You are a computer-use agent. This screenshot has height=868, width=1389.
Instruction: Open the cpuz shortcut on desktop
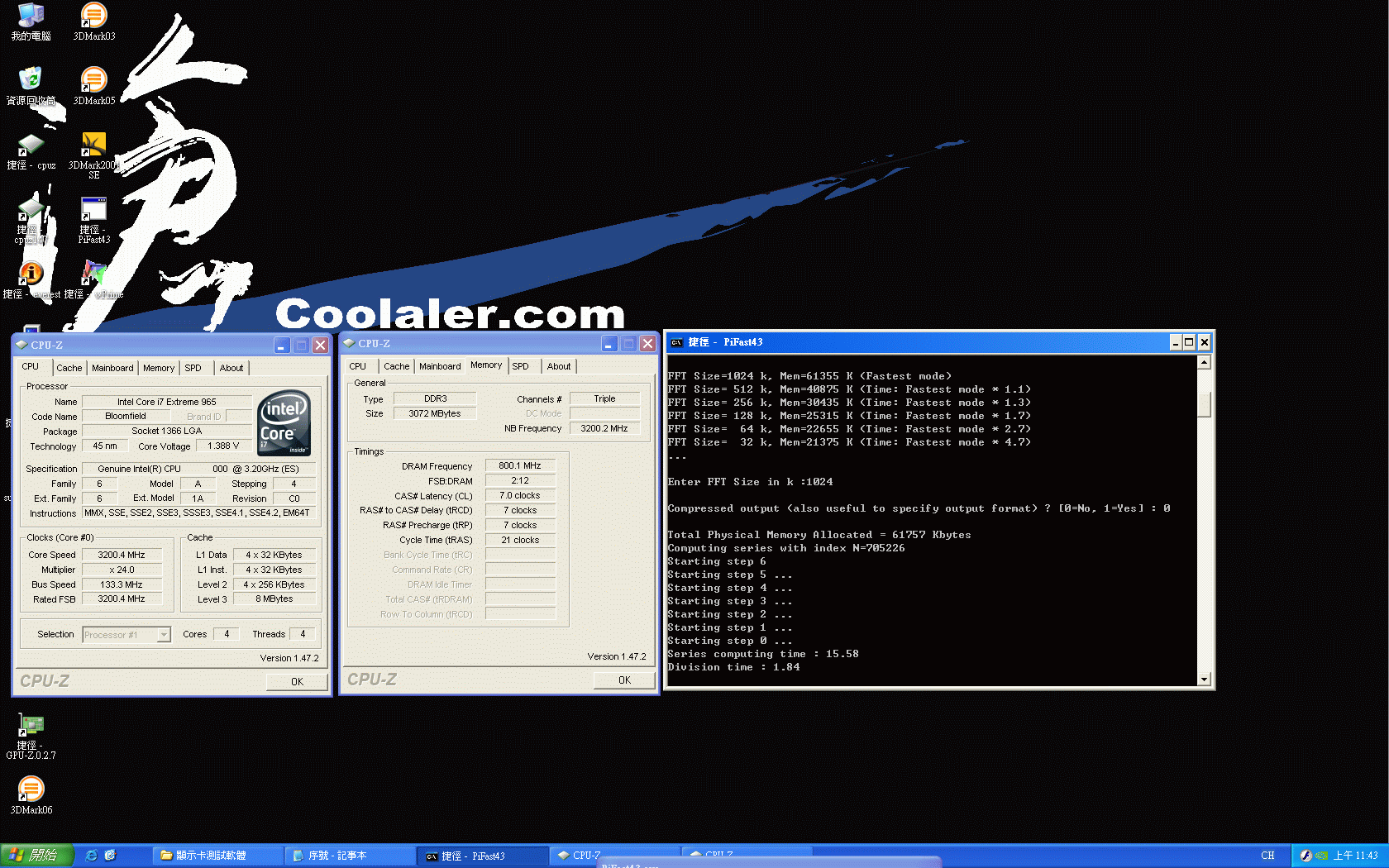31,152
